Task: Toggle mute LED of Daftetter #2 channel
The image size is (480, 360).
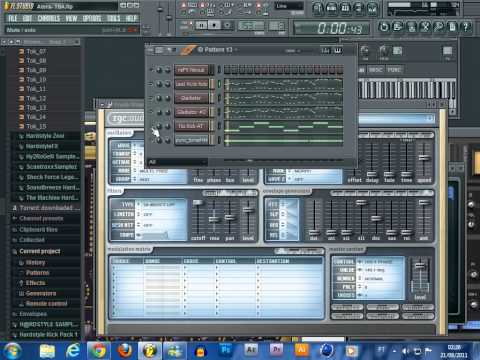Action: click(152, 112)
